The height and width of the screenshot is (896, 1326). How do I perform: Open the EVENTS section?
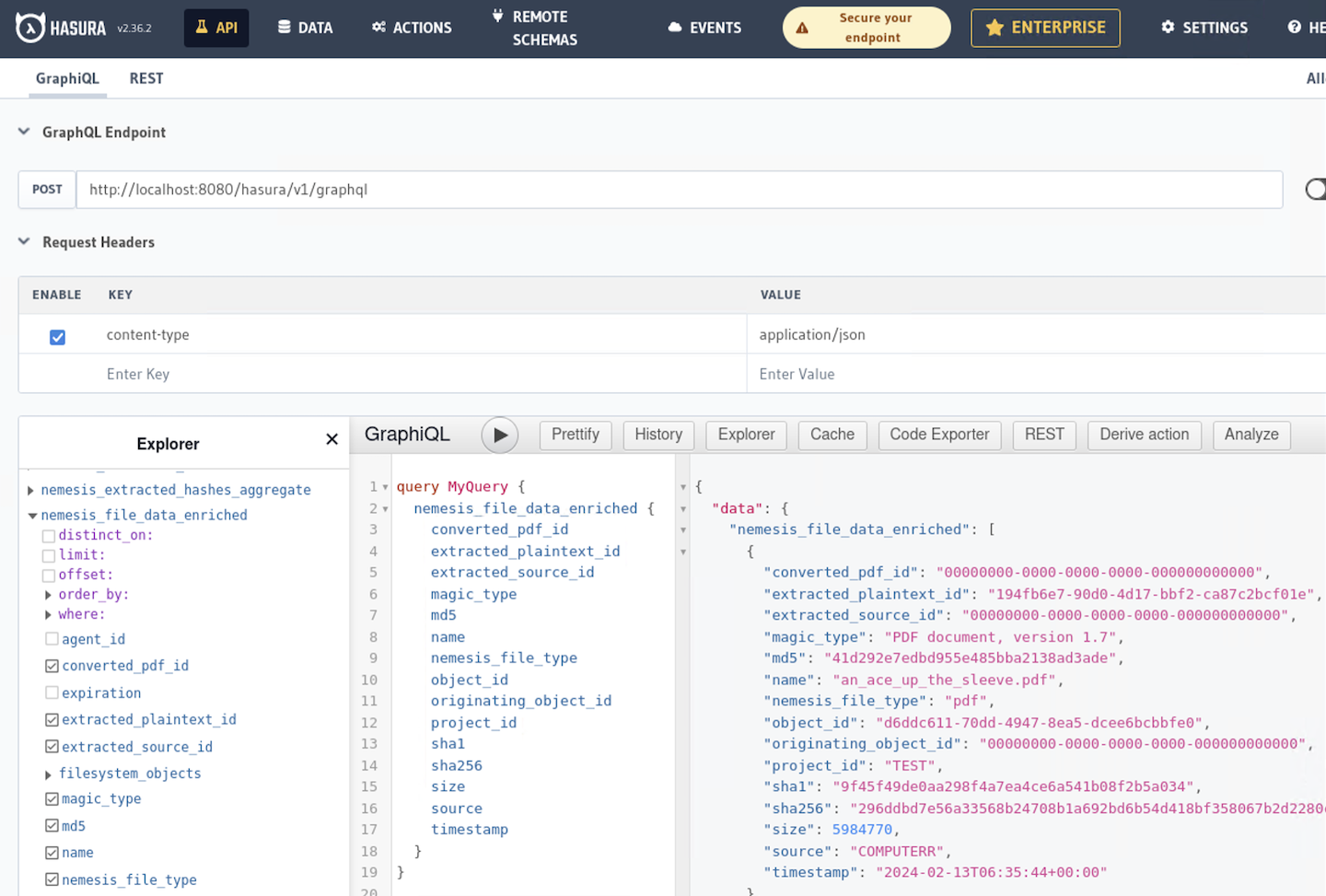pyautogui.click(x=704, y=28)
